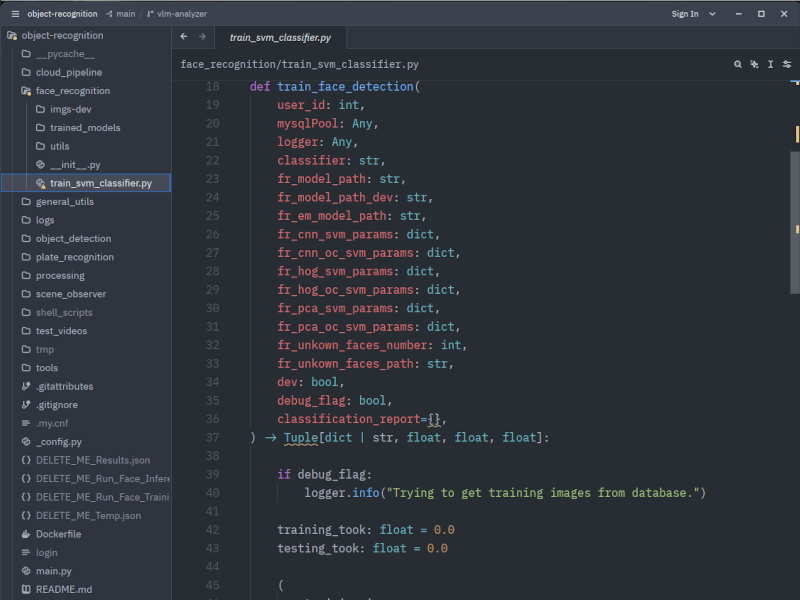The image size is (800, 600).
Task: Open buffer search with the magnifier icon
Action: (738, 64)
